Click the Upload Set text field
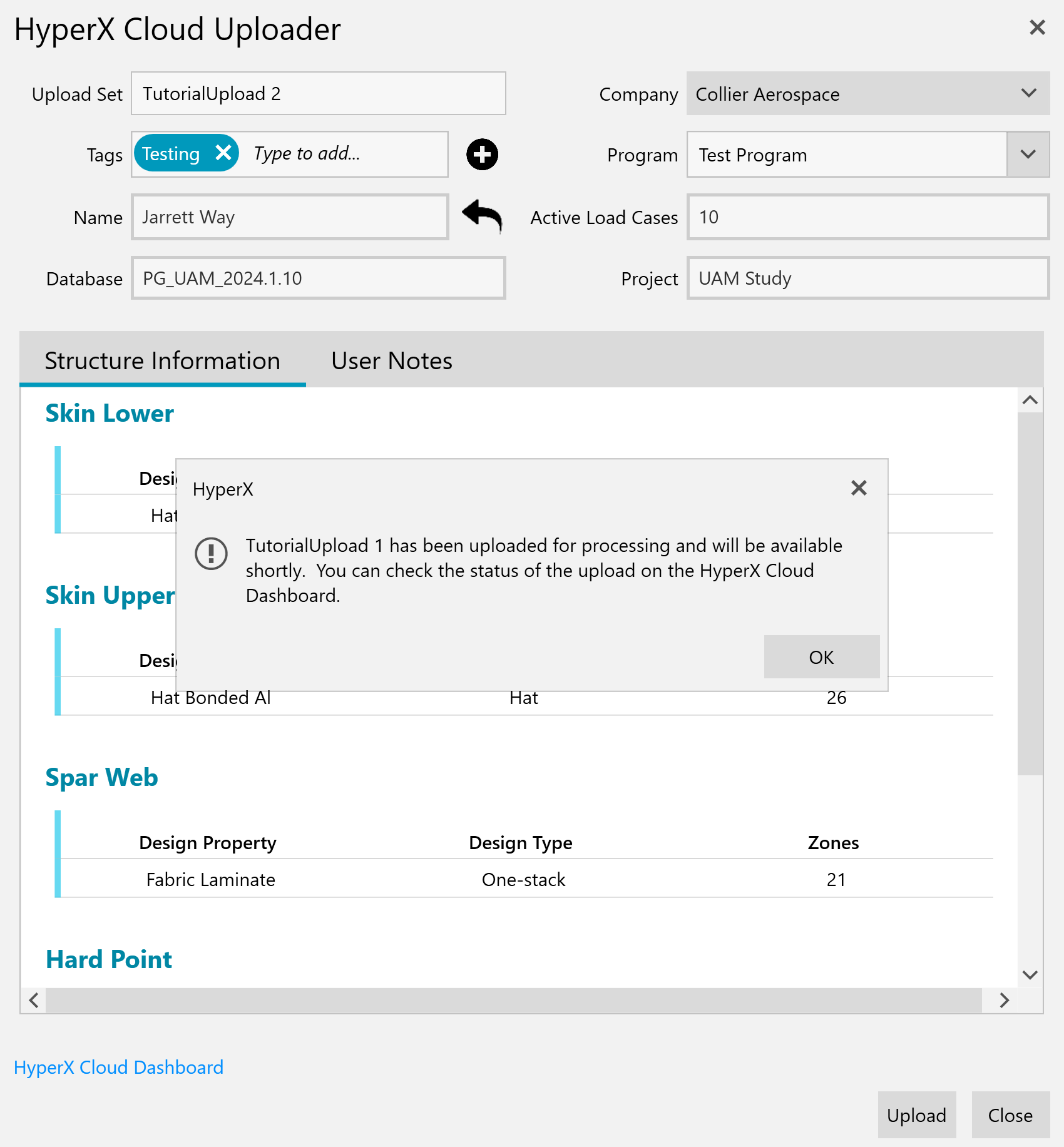 point(319,93)
